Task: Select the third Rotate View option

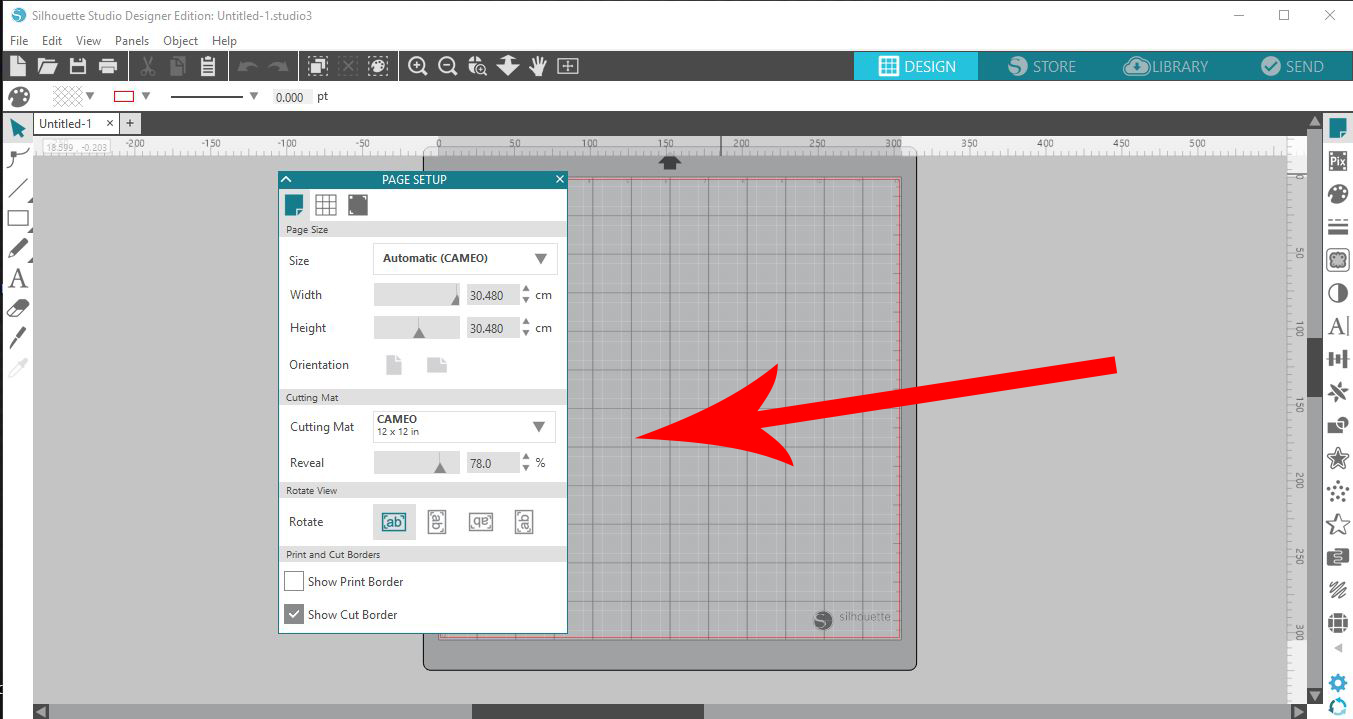Action: click(481, 522)
